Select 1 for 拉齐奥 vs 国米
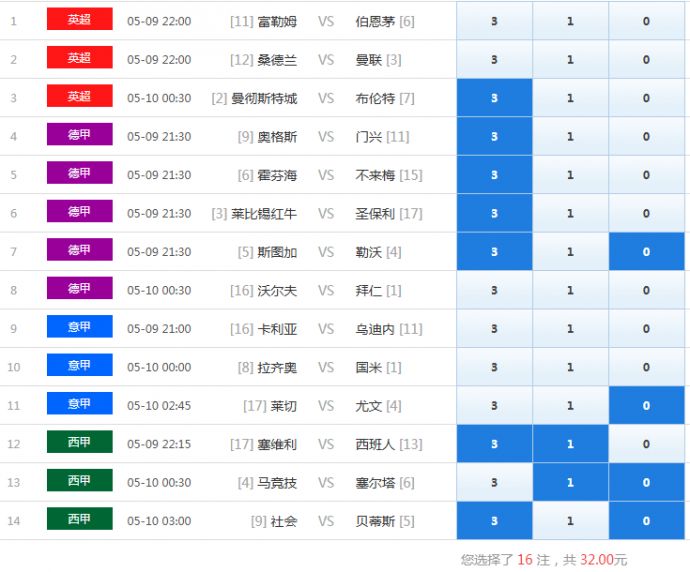This screenshot has height=572, width=690. pyautogui.click(x=570, y=367)
